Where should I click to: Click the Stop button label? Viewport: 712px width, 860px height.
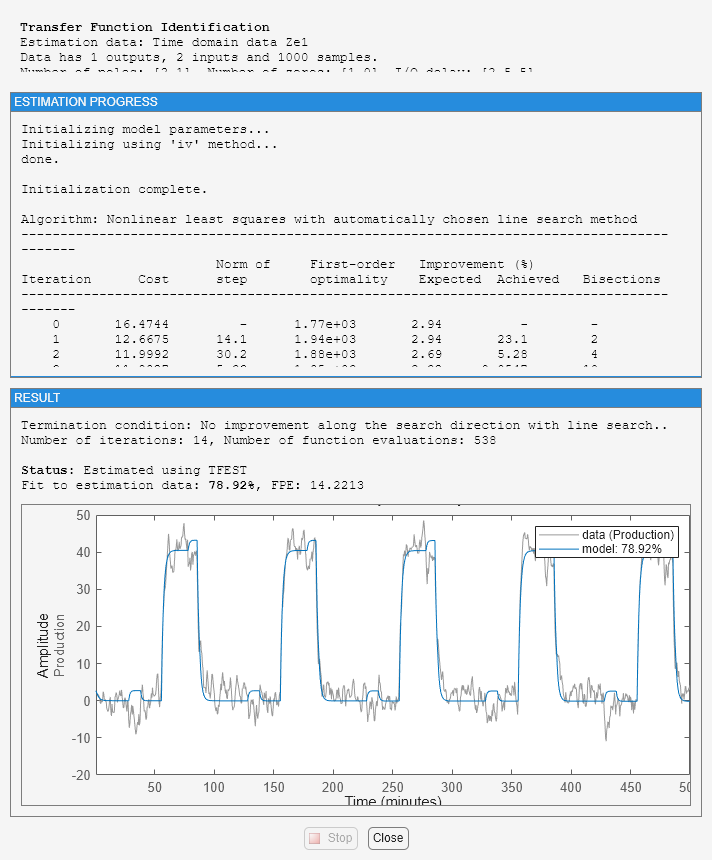point(340,838)
